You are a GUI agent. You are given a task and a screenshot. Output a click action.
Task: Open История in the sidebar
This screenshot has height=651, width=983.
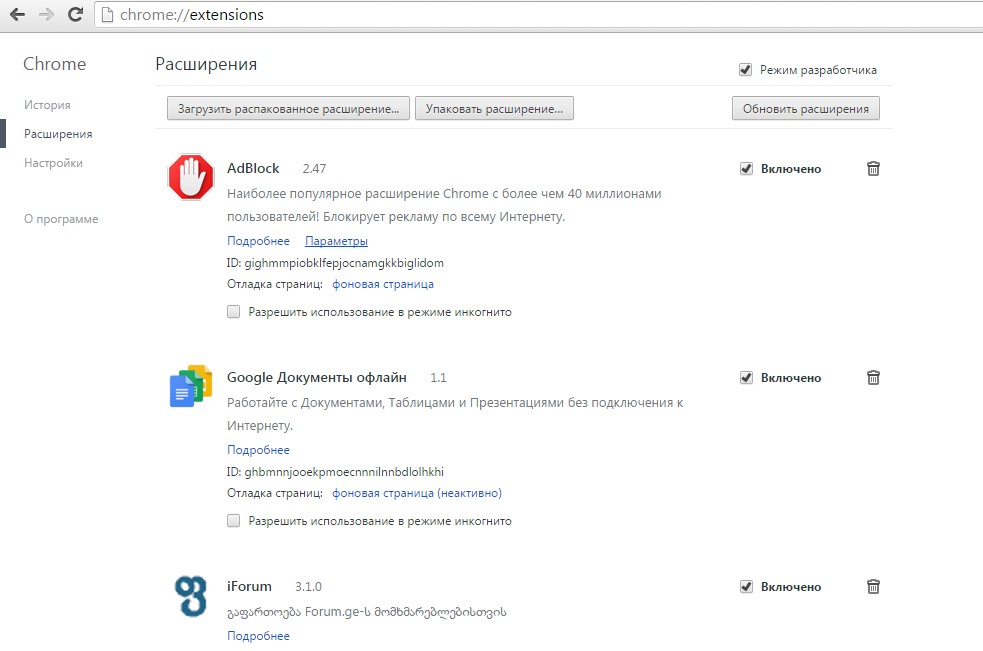click(x=47, y=105)
